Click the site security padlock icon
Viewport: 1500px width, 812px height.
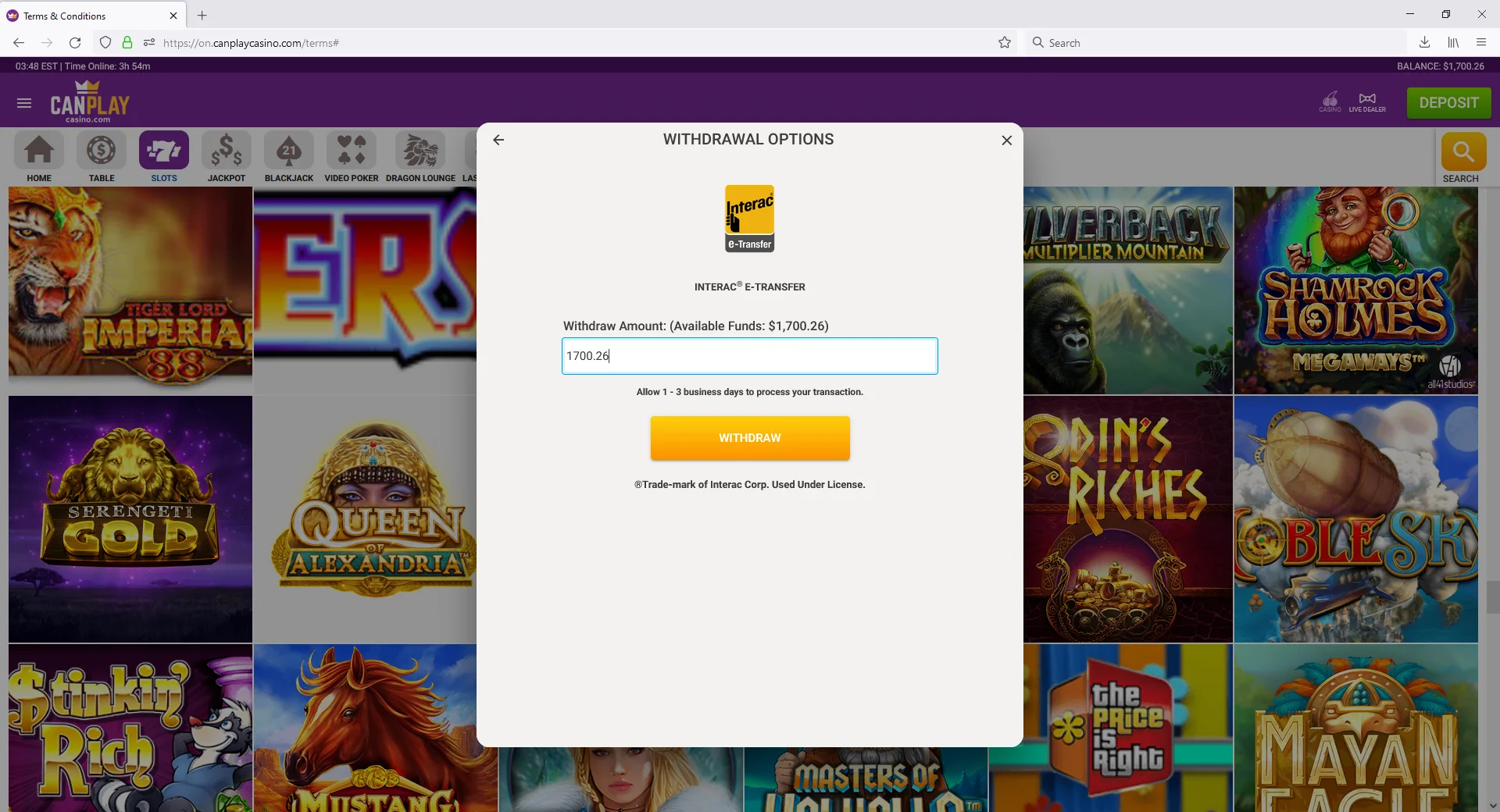pos(127,43)
